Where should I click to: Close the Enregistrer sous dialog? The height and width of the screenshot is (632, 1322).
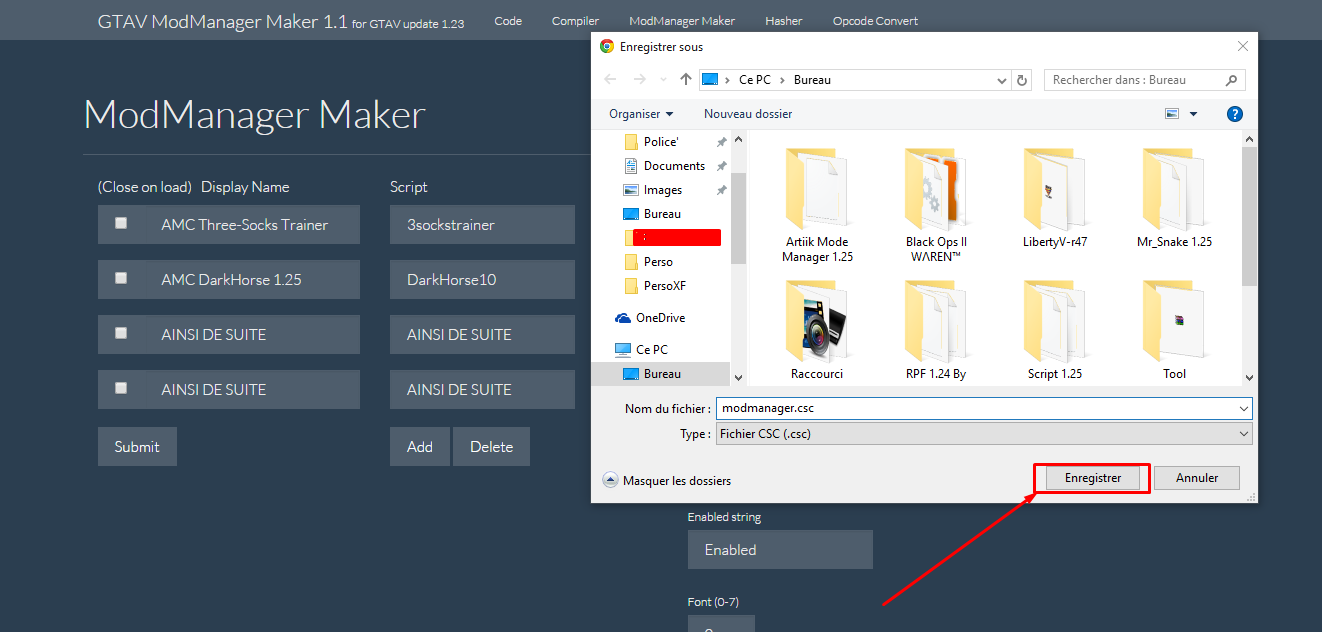click(1243, 46)
